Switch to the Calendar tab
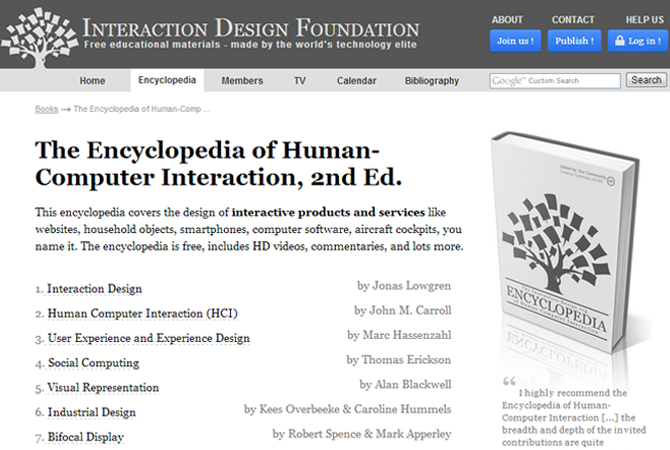Image resolution: width=670 pixels, height=450 pixels. pos(356,81)
